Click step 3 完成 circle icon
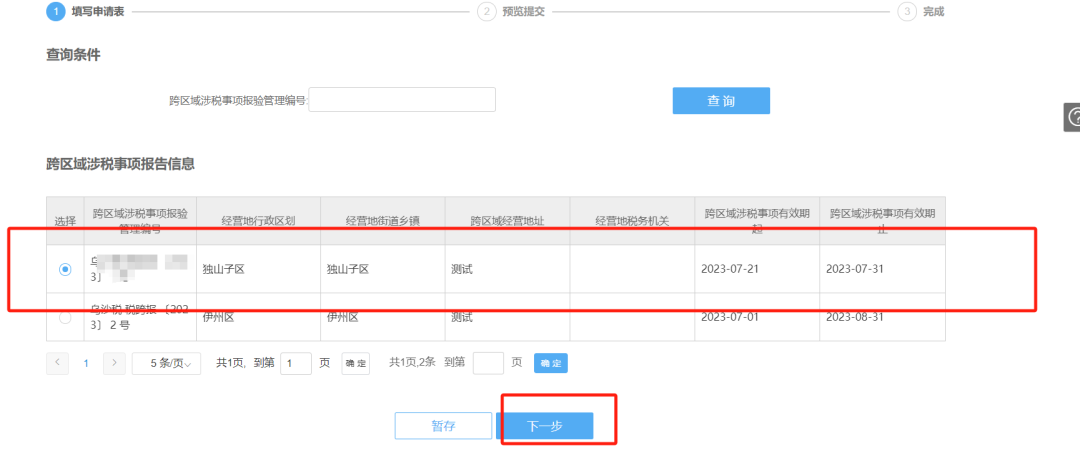The image size is (1080, 453). click(907, 12)
